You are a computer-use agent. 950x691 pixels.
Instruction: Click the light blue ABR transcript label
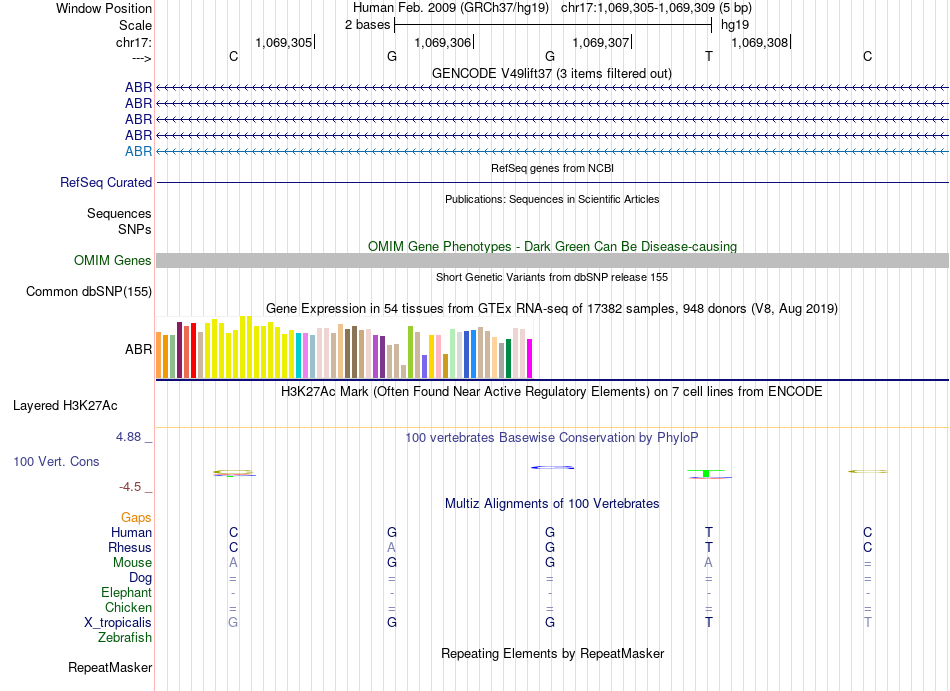138,151
